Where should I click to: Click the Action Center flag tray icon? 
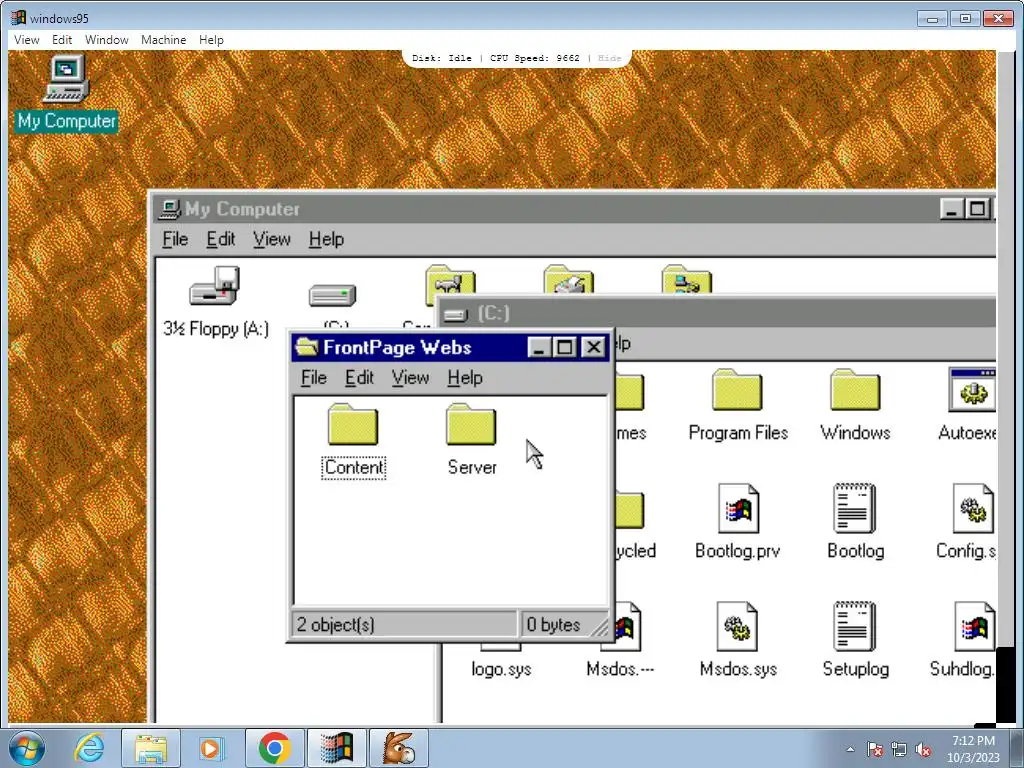(875, 750)
